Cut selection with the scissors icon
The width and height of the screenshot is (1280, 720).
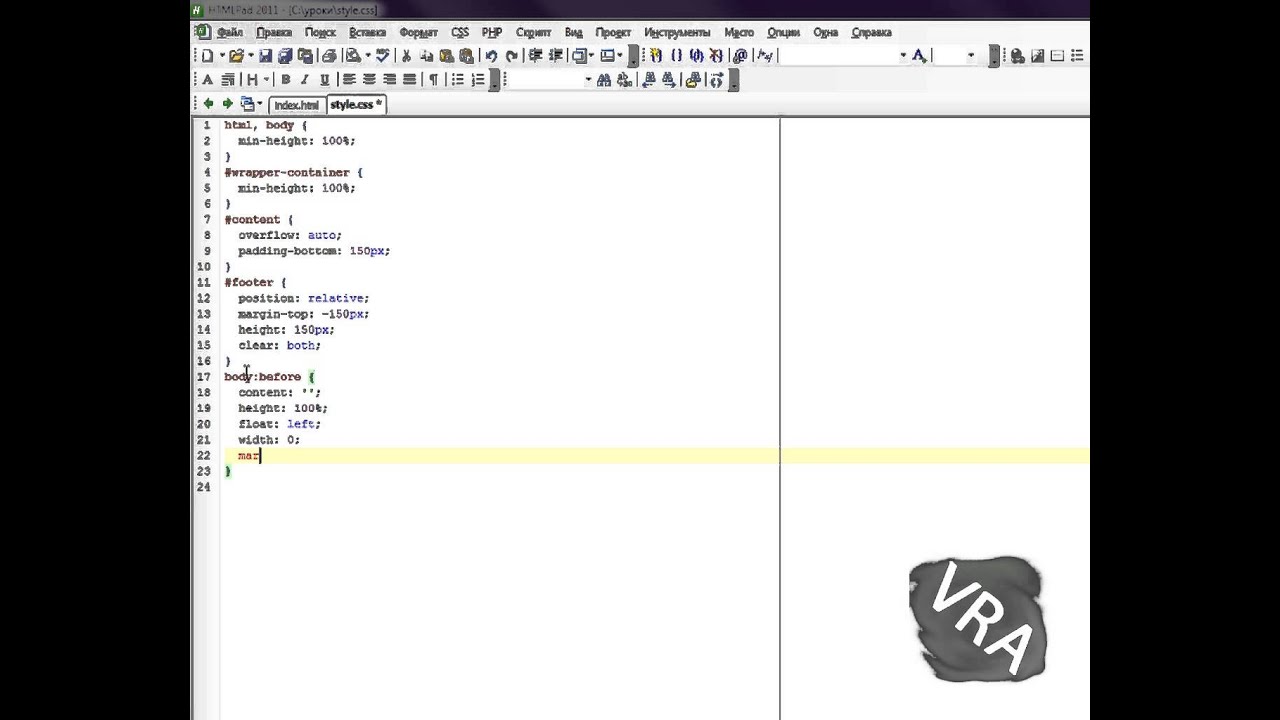pos(406,56)
